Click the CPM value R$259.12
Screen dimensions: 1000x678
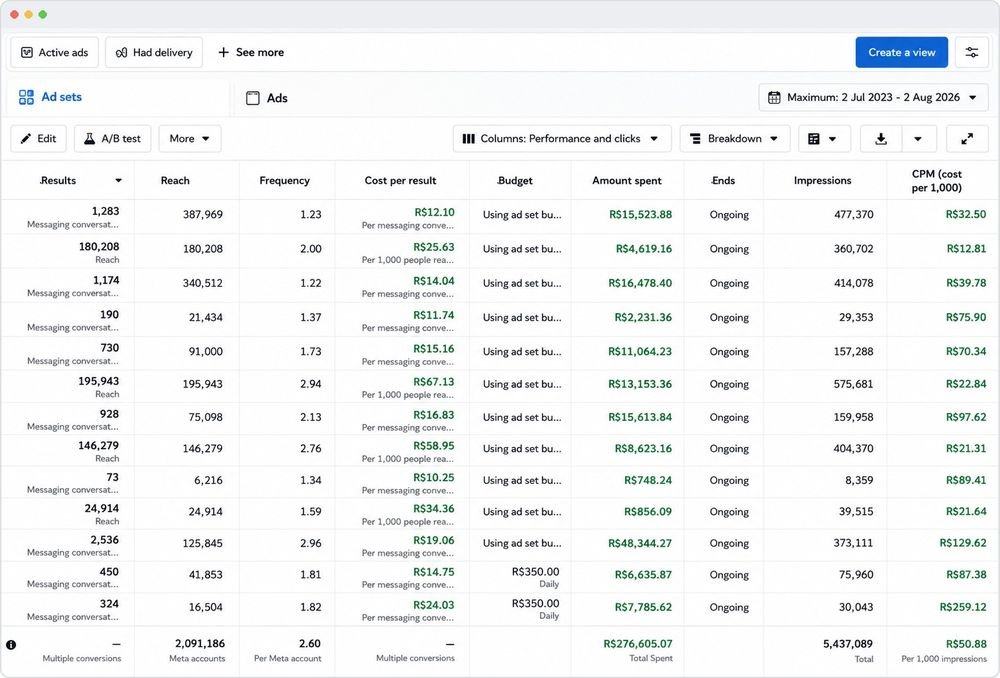point(962,607)
